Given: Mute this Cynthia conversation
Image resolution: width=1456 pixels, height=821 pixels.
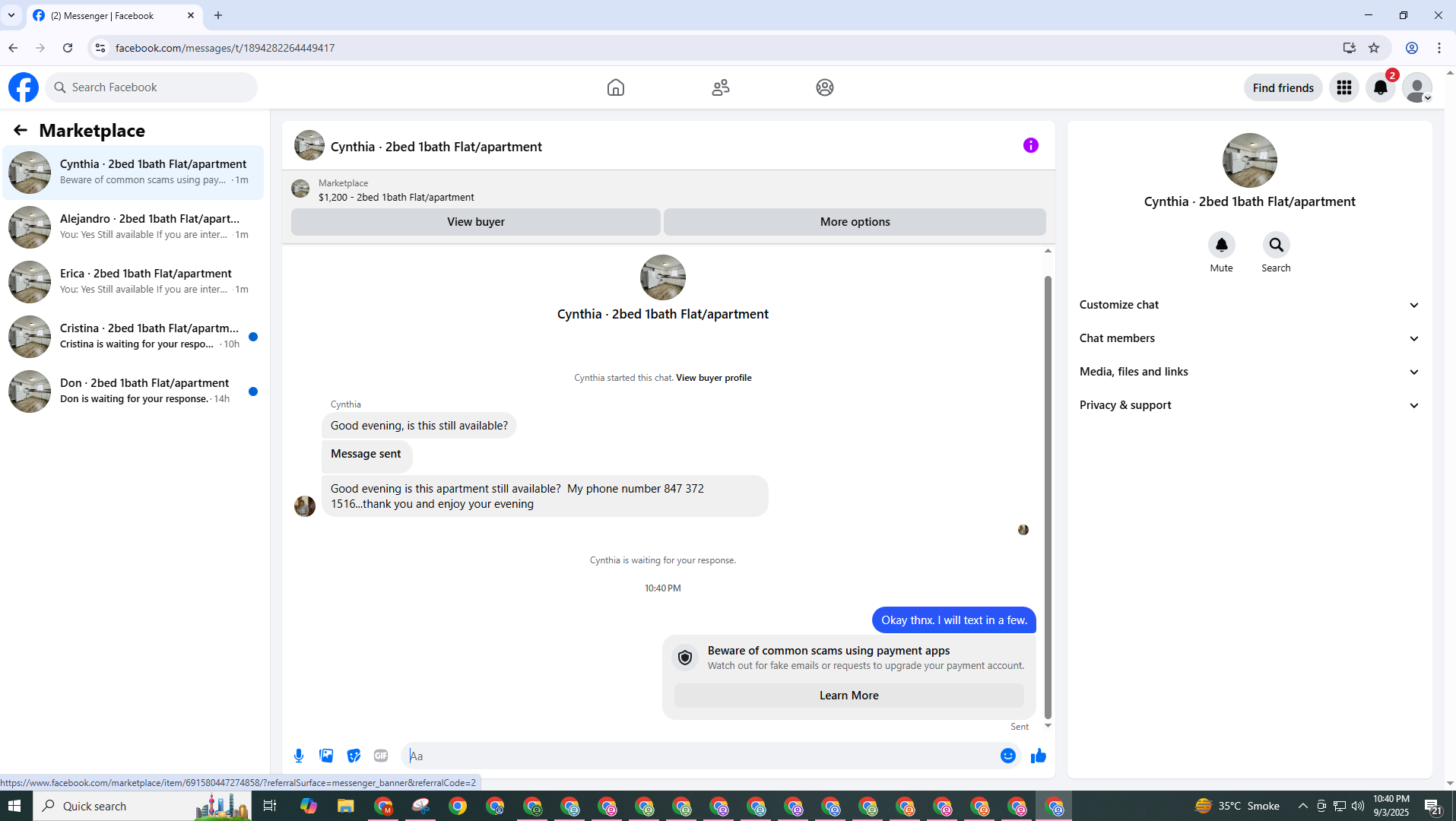Looking at the screenshot, I should point(1222,245).
